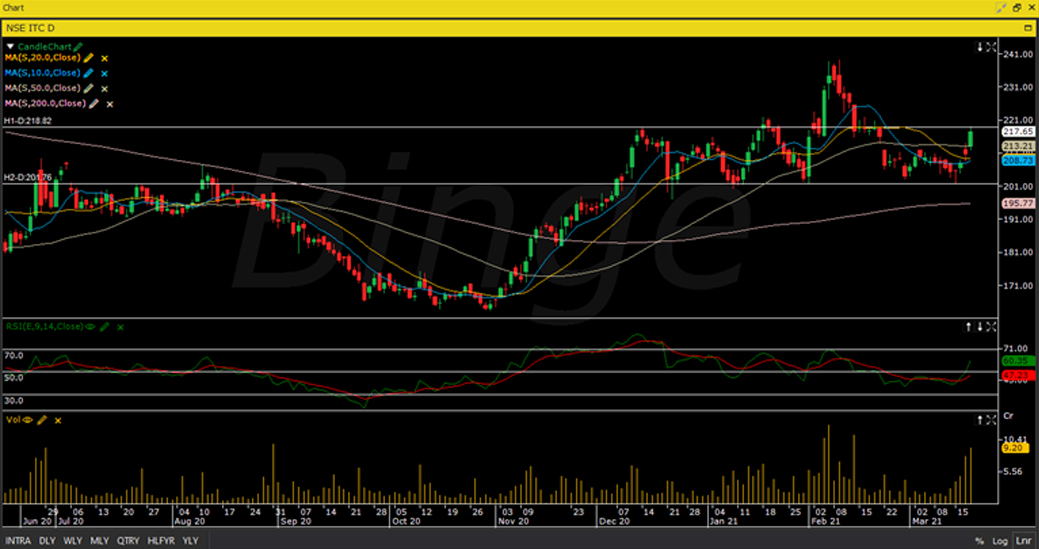Click the MA(S,20.0,Close) label
1039x549 pixels.
pyautogui.click(x=42, y=58)
